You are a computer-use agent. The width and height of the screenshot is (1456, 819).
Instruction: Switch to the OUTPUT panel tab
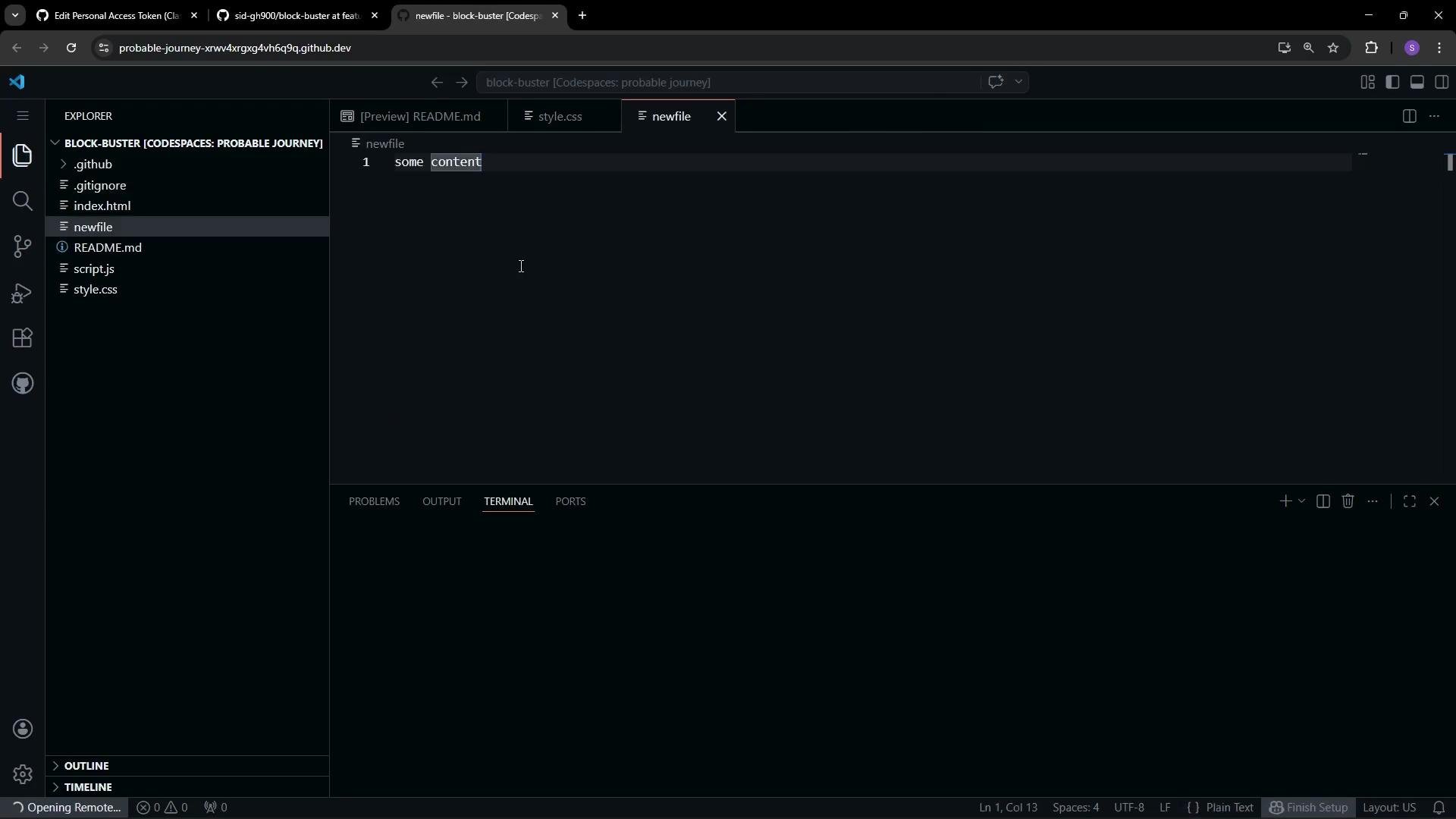tap(441, 501)
